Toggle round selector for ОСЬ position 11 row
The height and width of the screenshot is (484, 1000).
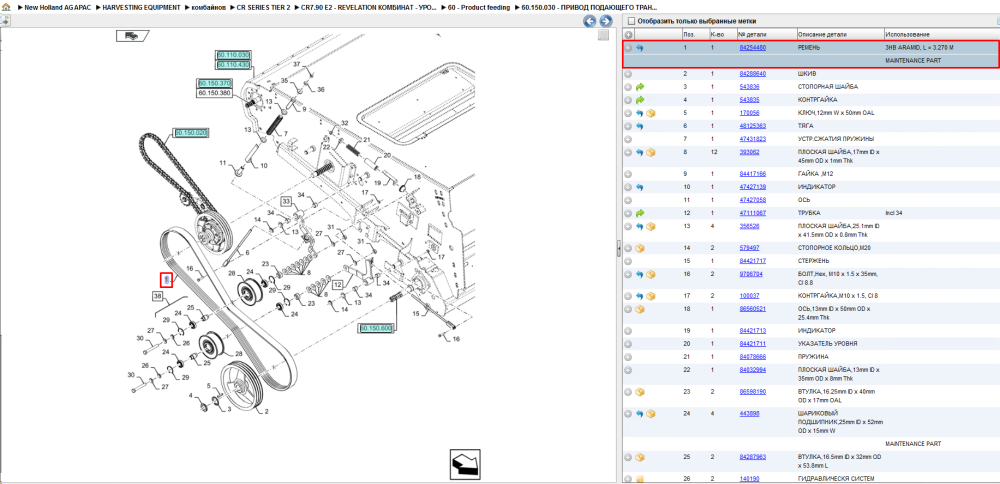pyautogui.click(x=628, y=200)
